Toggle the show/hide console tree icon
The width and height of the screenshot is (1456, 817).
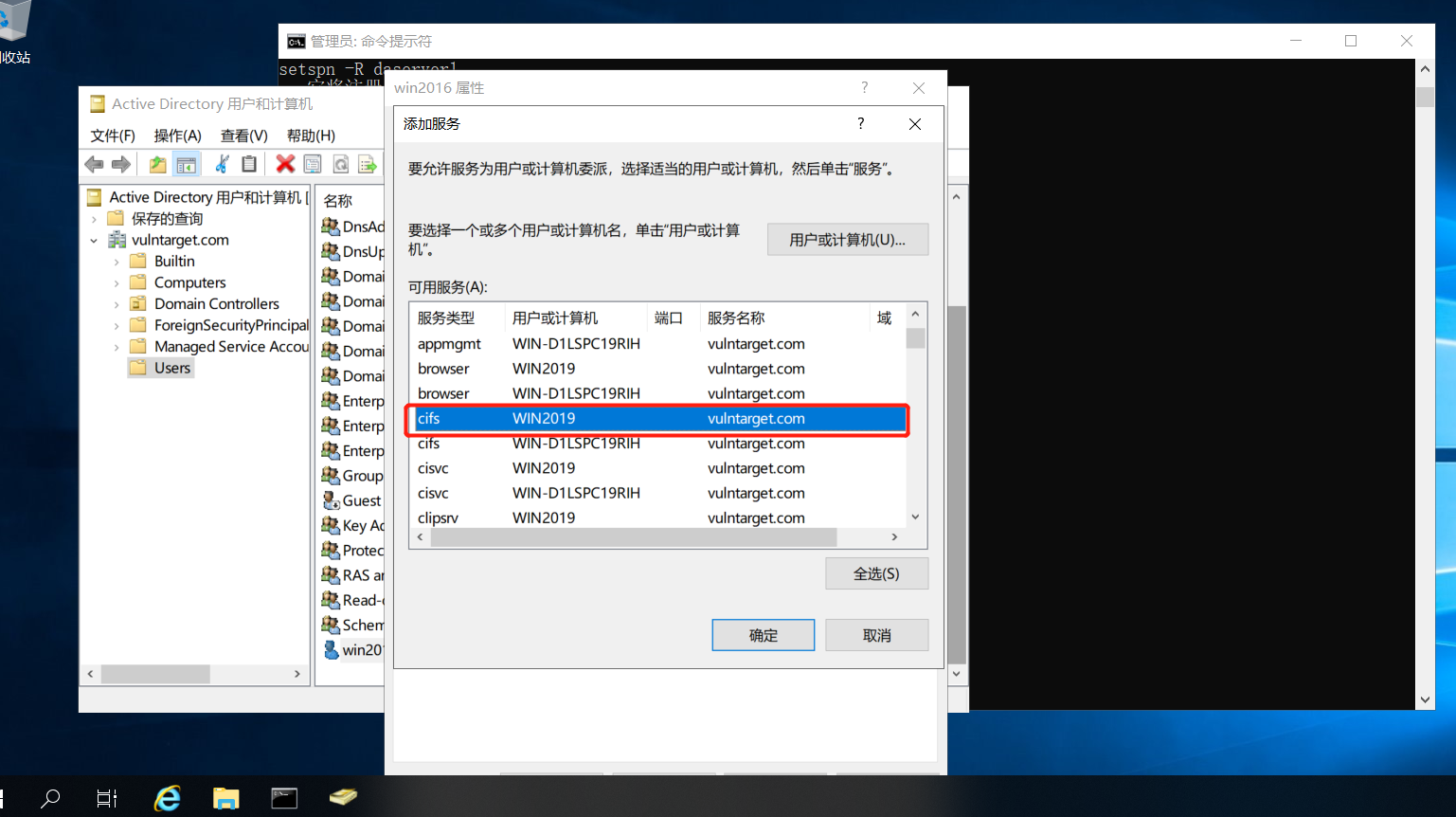pos(187,164)
